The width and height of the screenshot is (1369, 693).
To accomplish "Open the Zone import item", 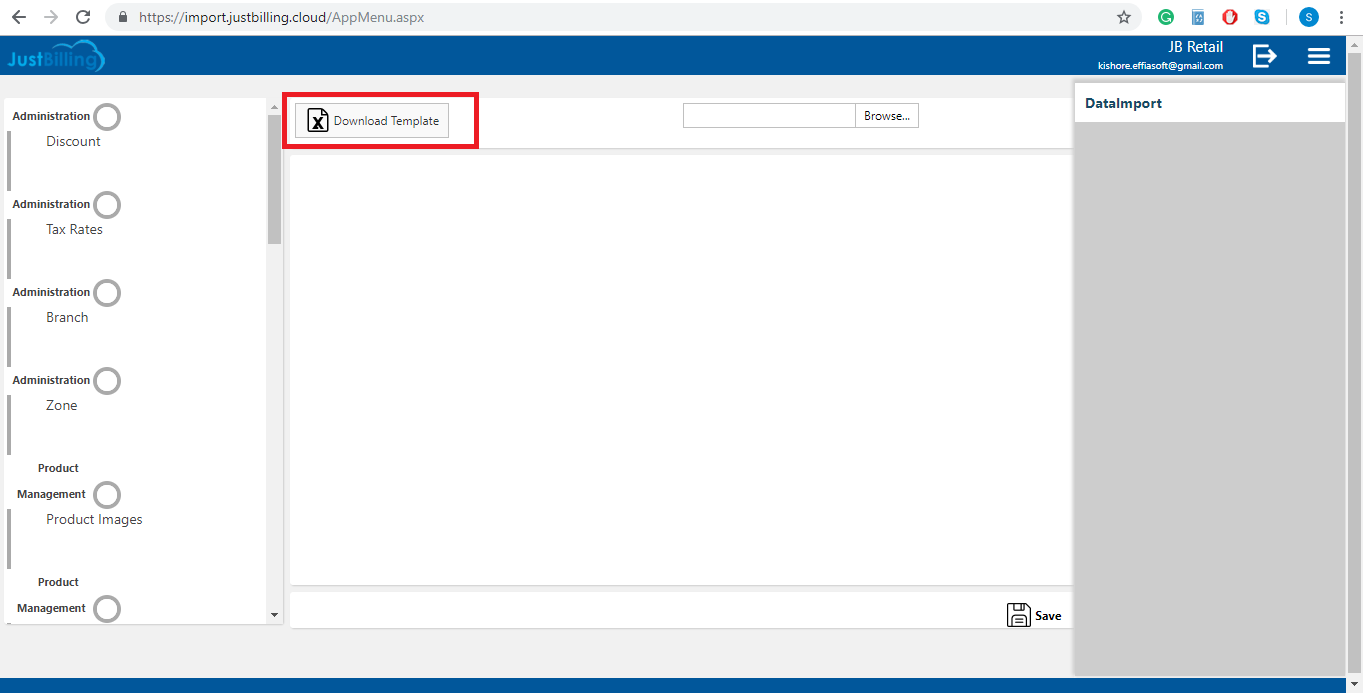I will [x=61, y=406].
